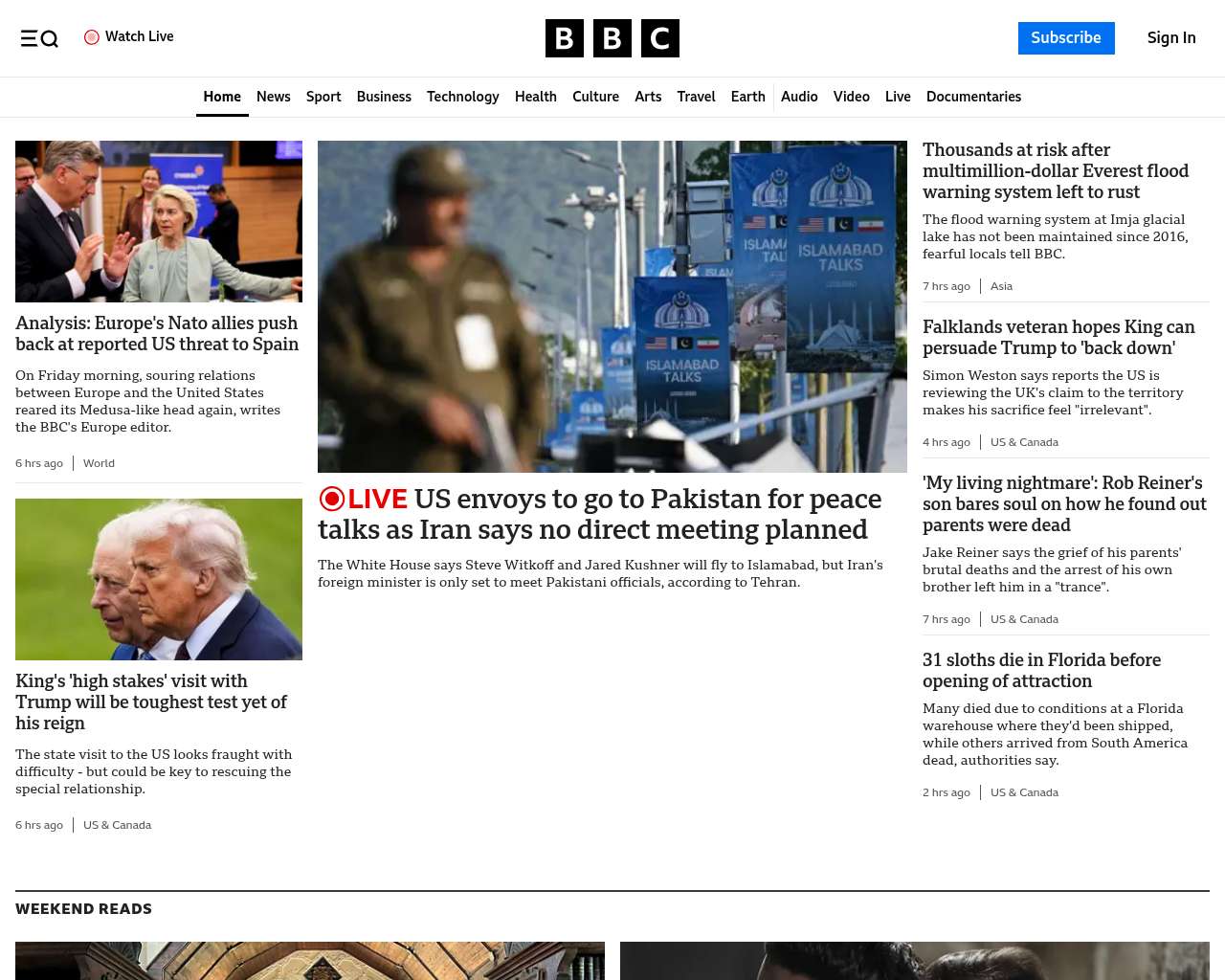1225x980 pixels.
Task: Open Rob Reiner's son 'living nightmare' article
Action: tap(1064, 503)
